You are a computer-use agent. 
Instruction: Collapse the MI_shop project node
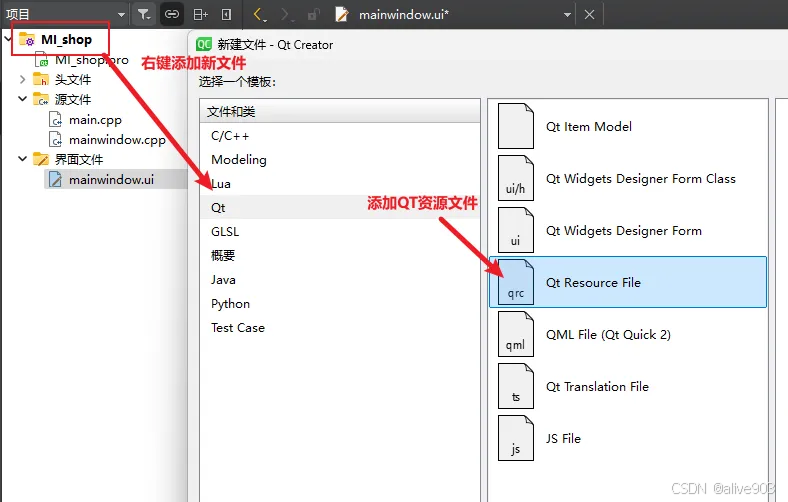click(8, 38)
